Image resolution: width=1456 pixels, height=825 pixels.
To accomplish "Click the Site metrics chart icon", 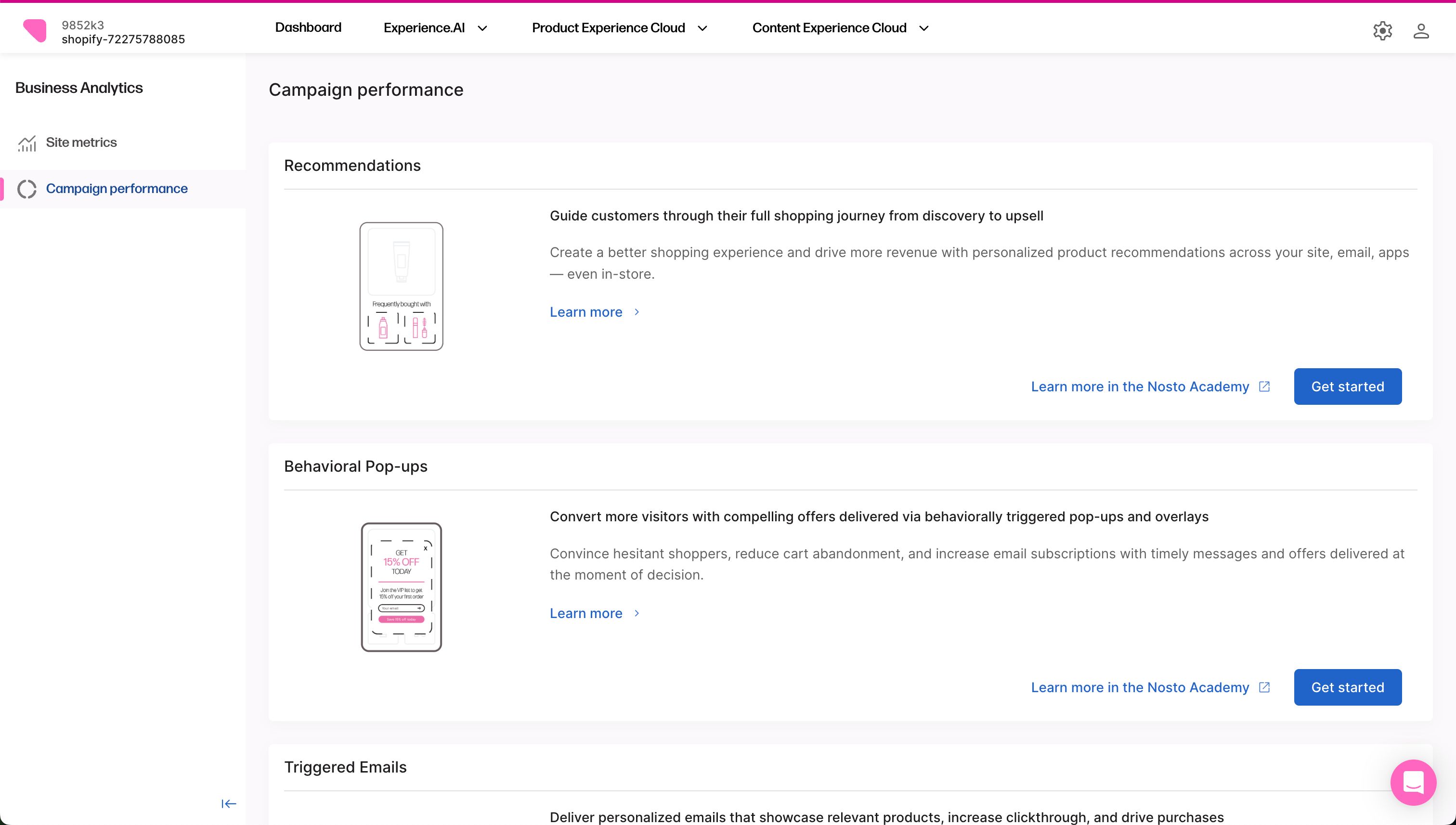I will point(26,143).
